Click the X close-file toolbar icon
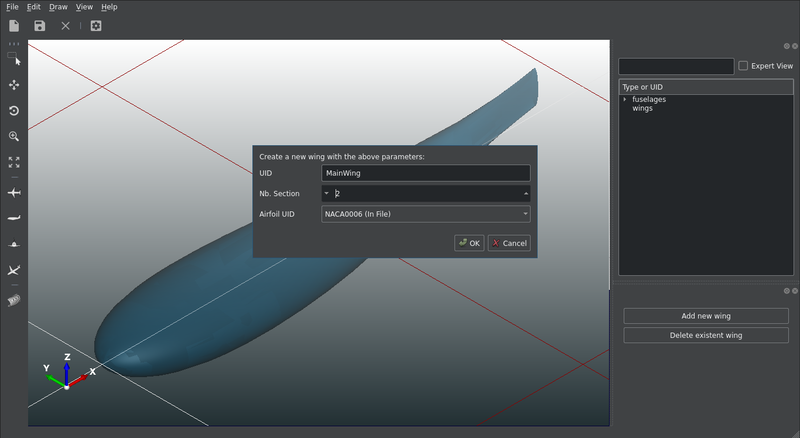 click(66, 26)
